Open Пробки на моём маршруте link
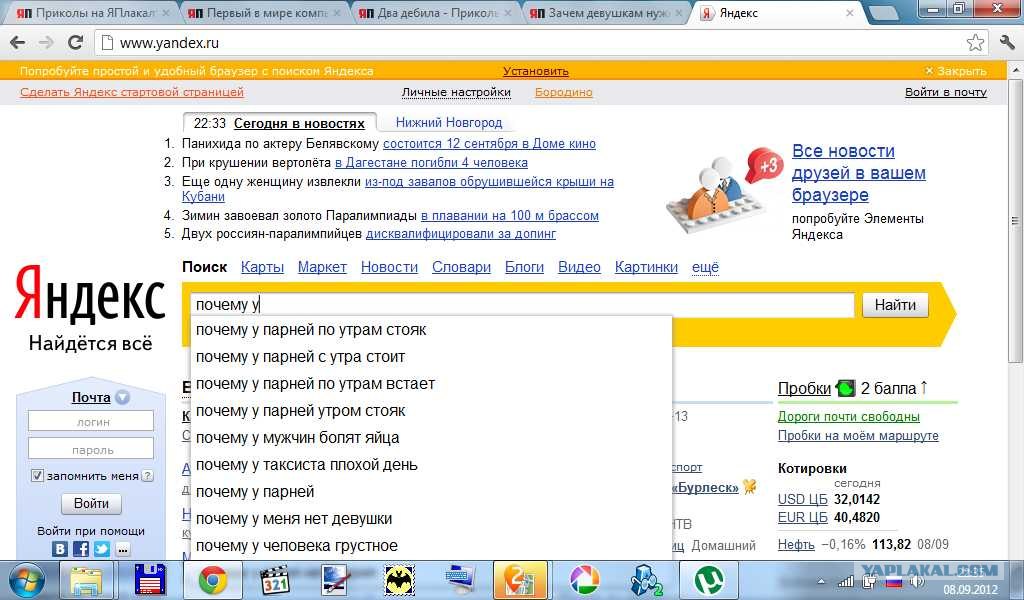Screen dimensions: 1024x600 coord(858,435)
